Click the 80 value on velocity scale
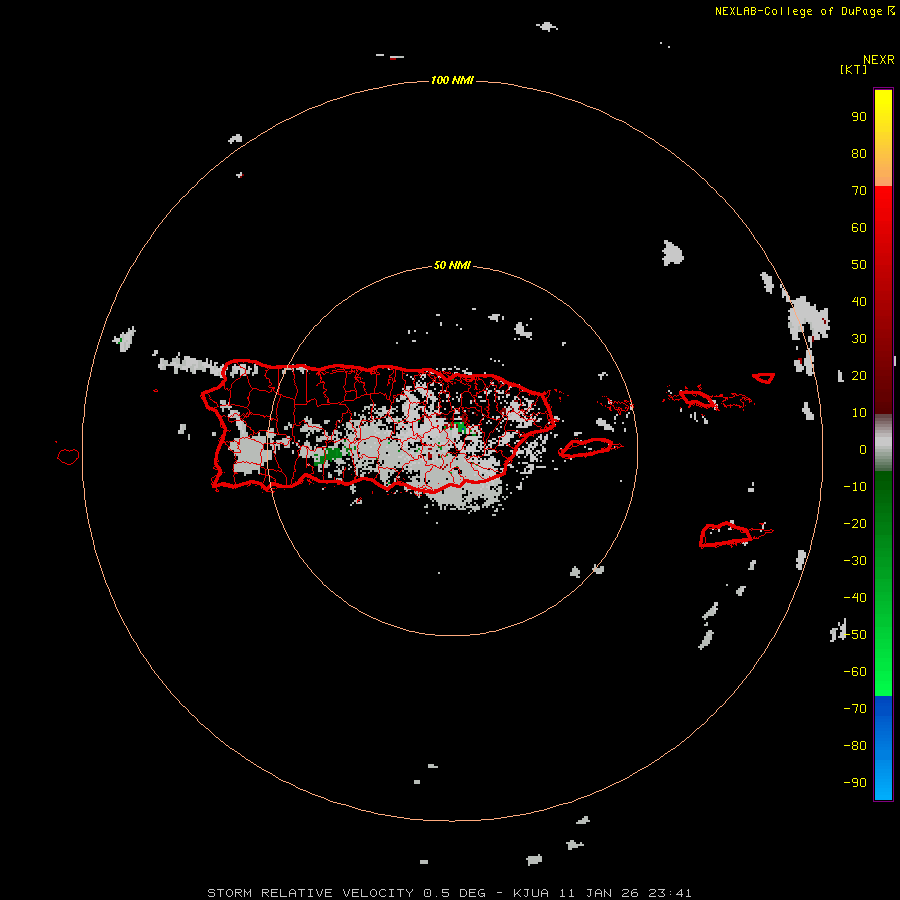This screenshot has height=900, width=900. click(x=859, y=154)
